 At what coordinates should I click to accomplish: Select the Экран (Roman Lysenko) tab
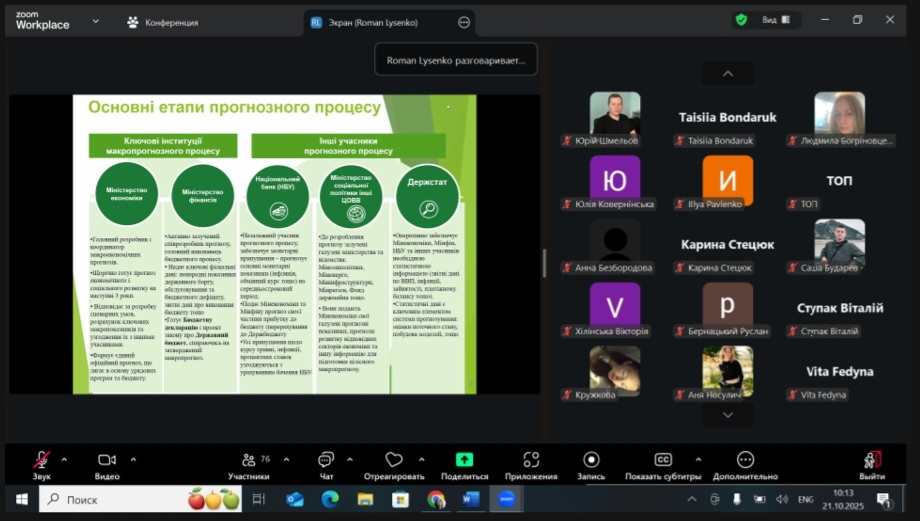click(x=378, y=22)
